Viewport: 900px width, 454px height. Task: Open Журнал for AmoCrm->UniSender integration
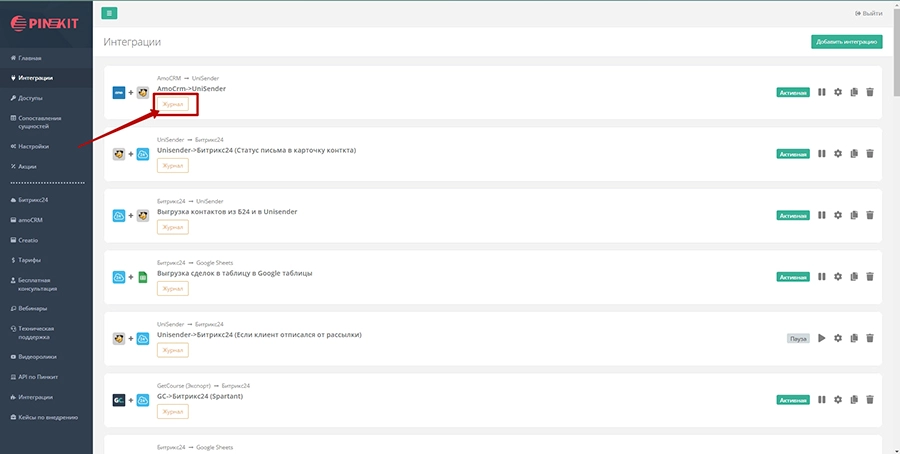[174, 104]
